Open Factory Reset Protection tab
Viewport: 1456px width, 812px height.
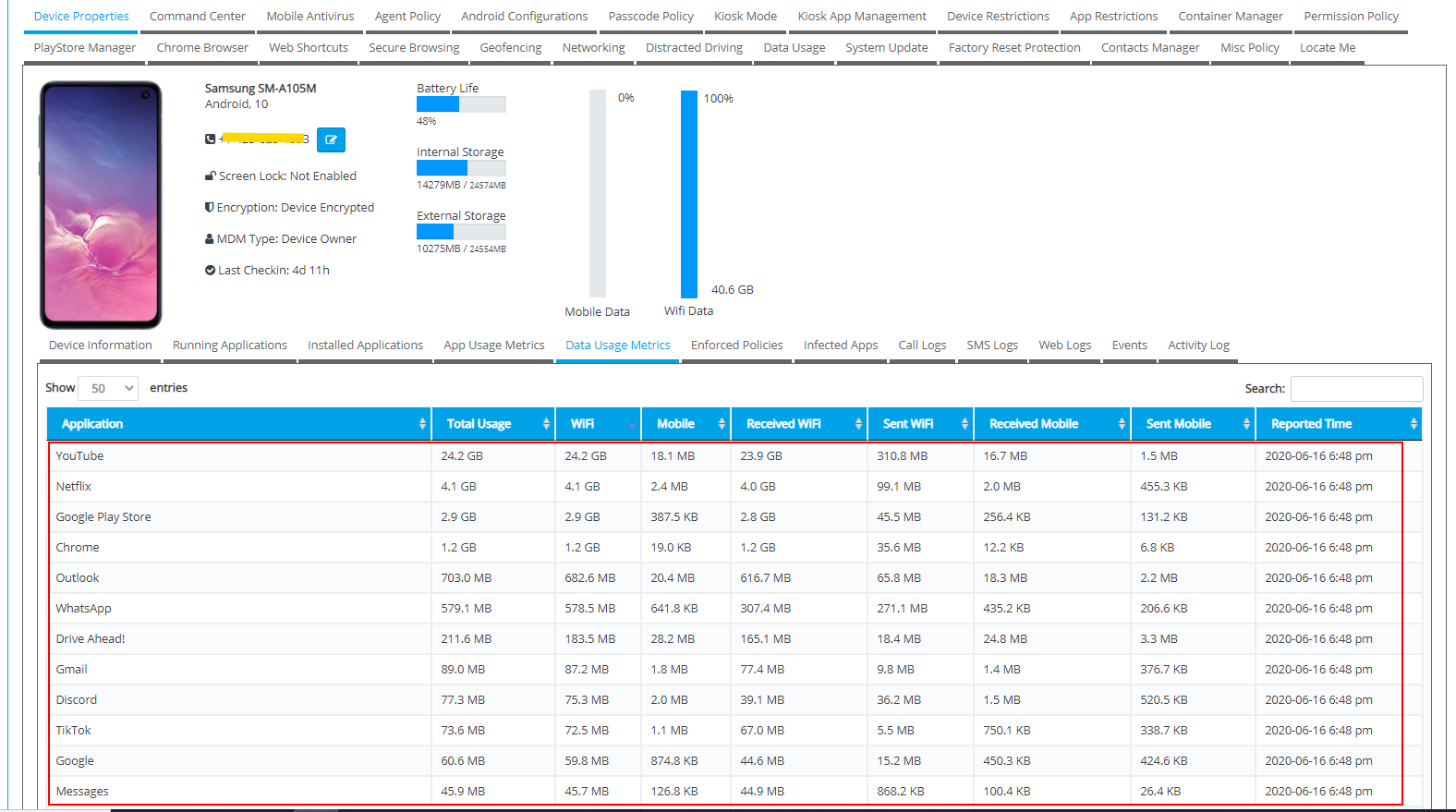[x=1014, y=48]
